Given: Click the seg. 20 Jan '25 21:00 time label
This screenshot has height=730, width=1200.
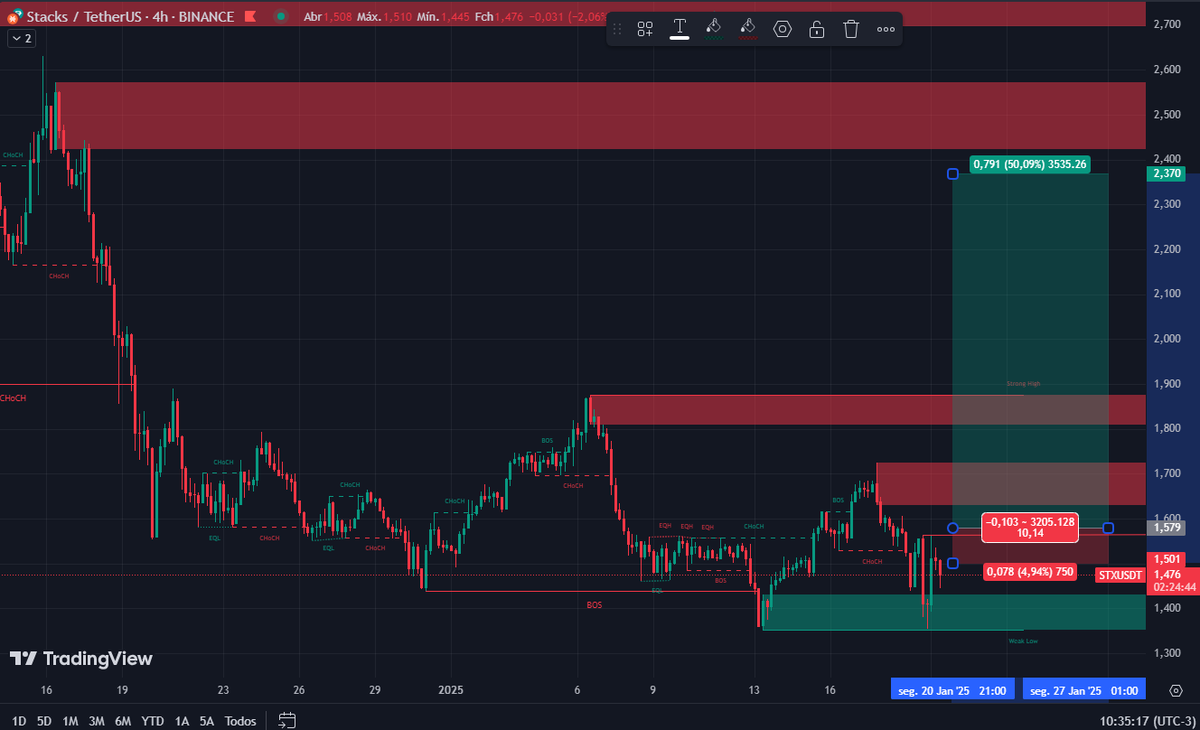Looking at the screenshot, I should click(953, 690).
